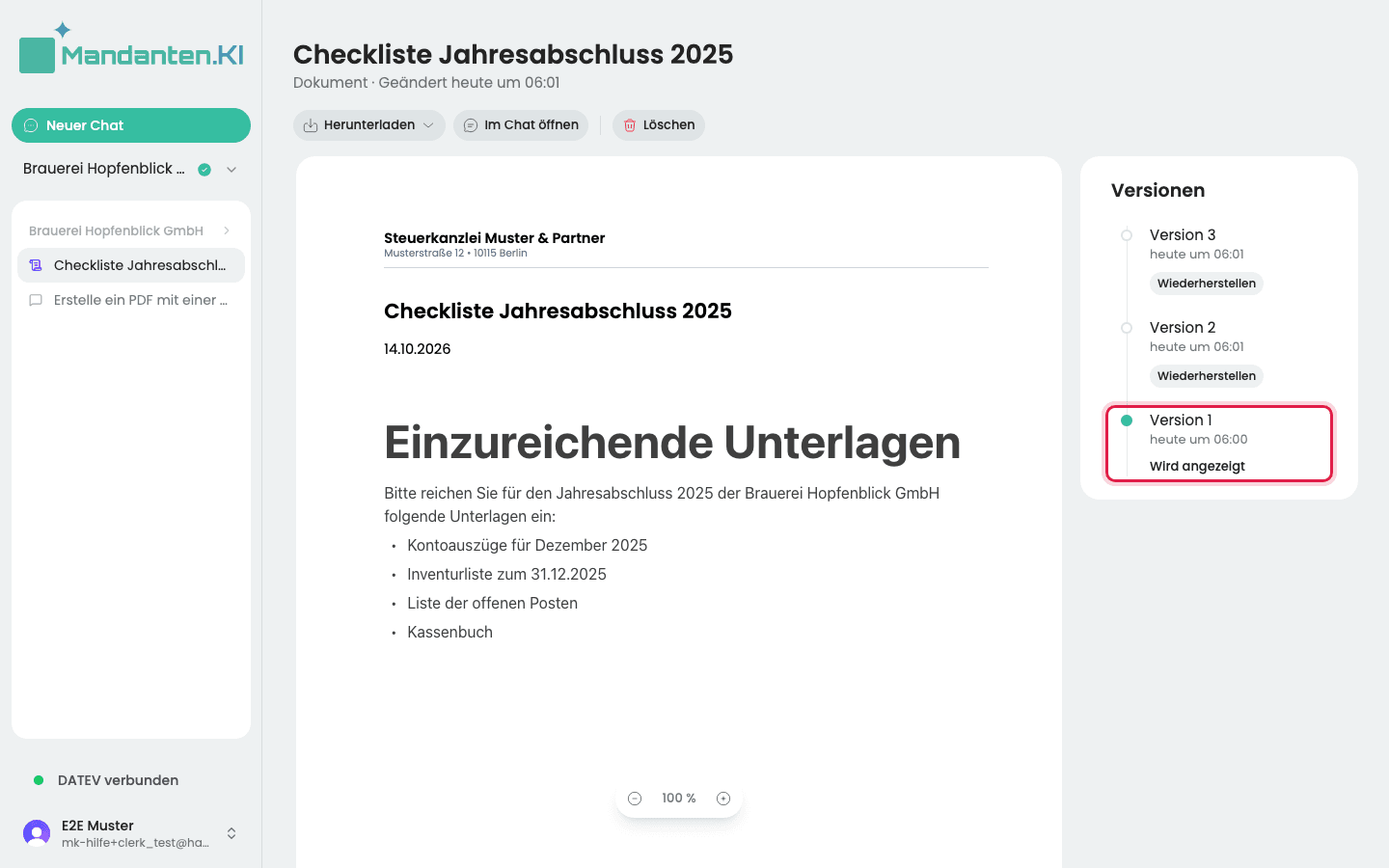The image size is (1389, 868).
Task: Click the Mandanten.KI logo
Action: pos(131,48)
